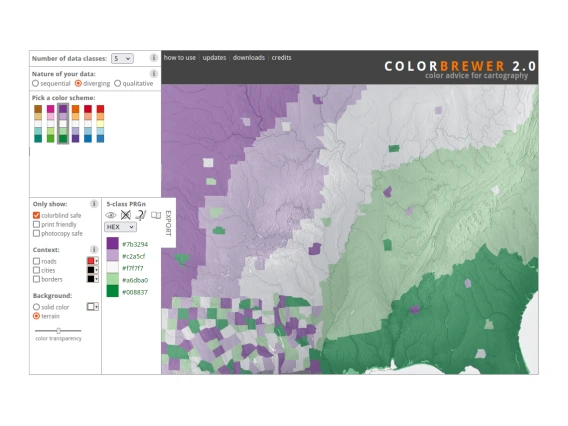Open borders color picker dropdown
Image resolution: width=568 pixels, height=426 pixels.
93,279
